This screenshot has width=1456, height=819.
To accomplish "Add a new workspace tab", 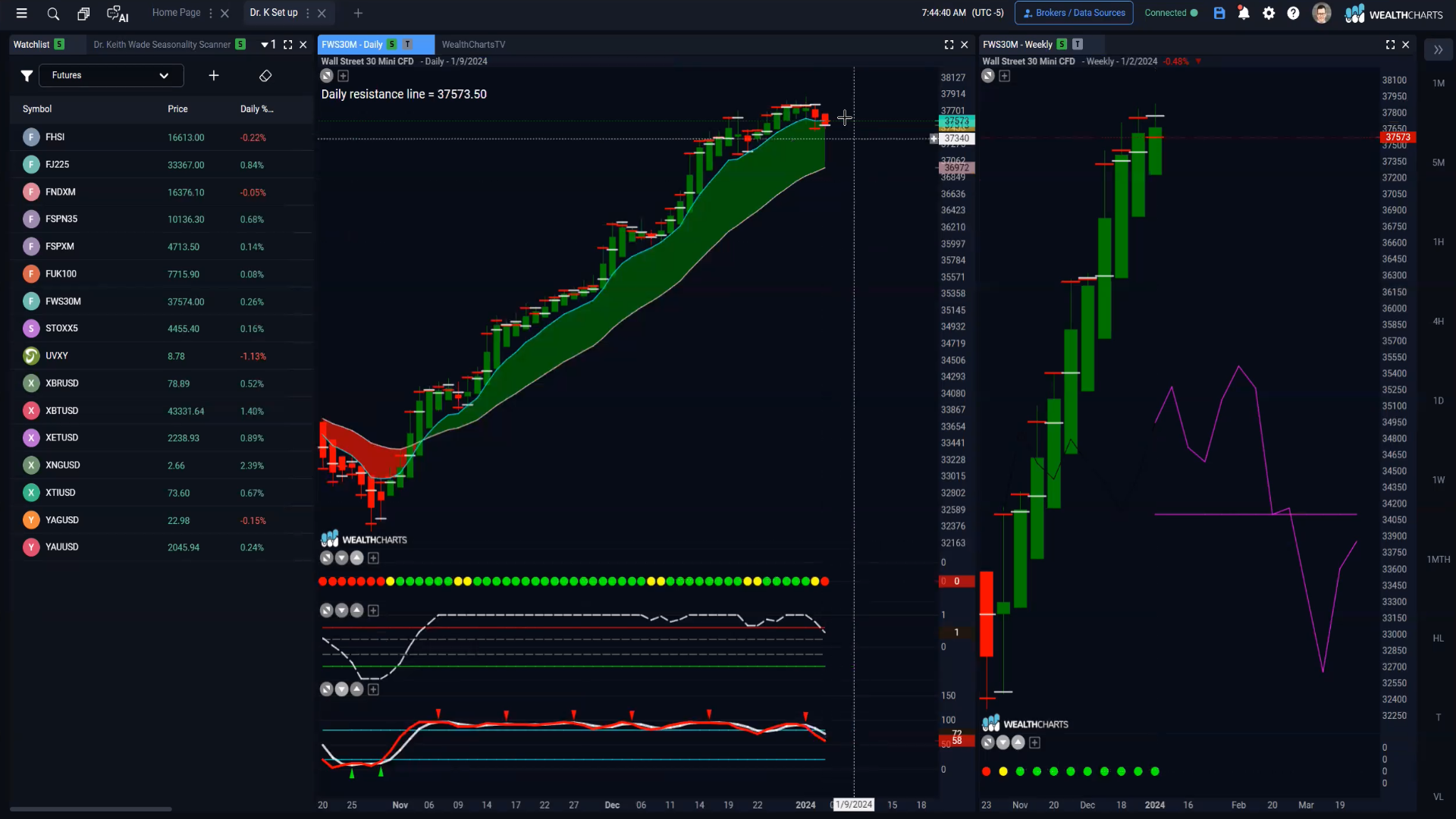I will point(358,13).
